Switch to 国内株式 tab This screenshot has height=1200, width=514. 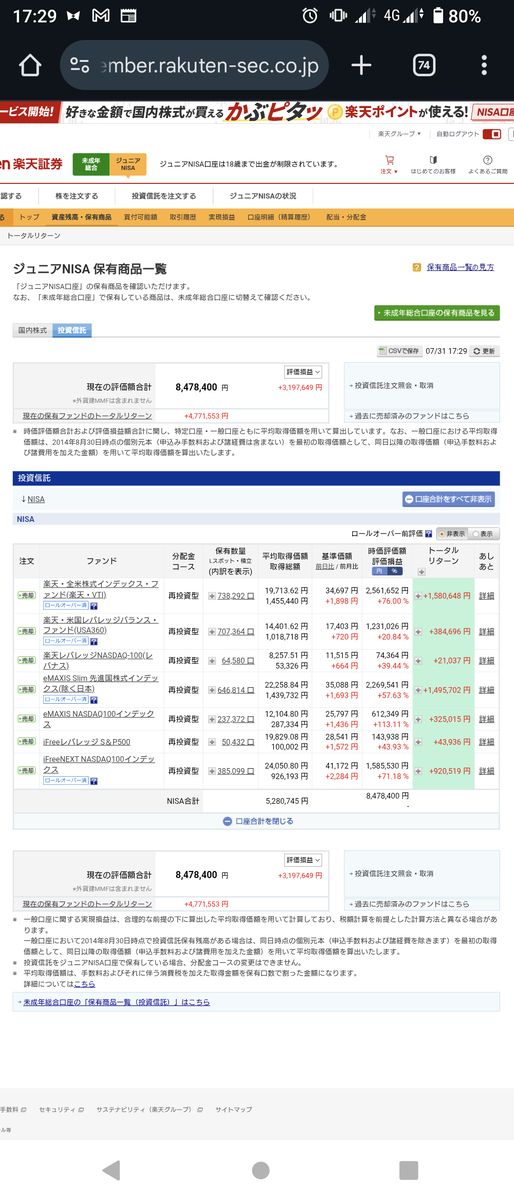33,330
